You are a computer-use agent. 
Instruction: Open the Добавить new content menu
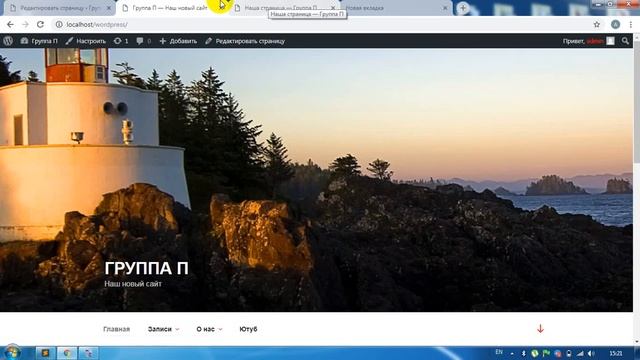point(178,41)
